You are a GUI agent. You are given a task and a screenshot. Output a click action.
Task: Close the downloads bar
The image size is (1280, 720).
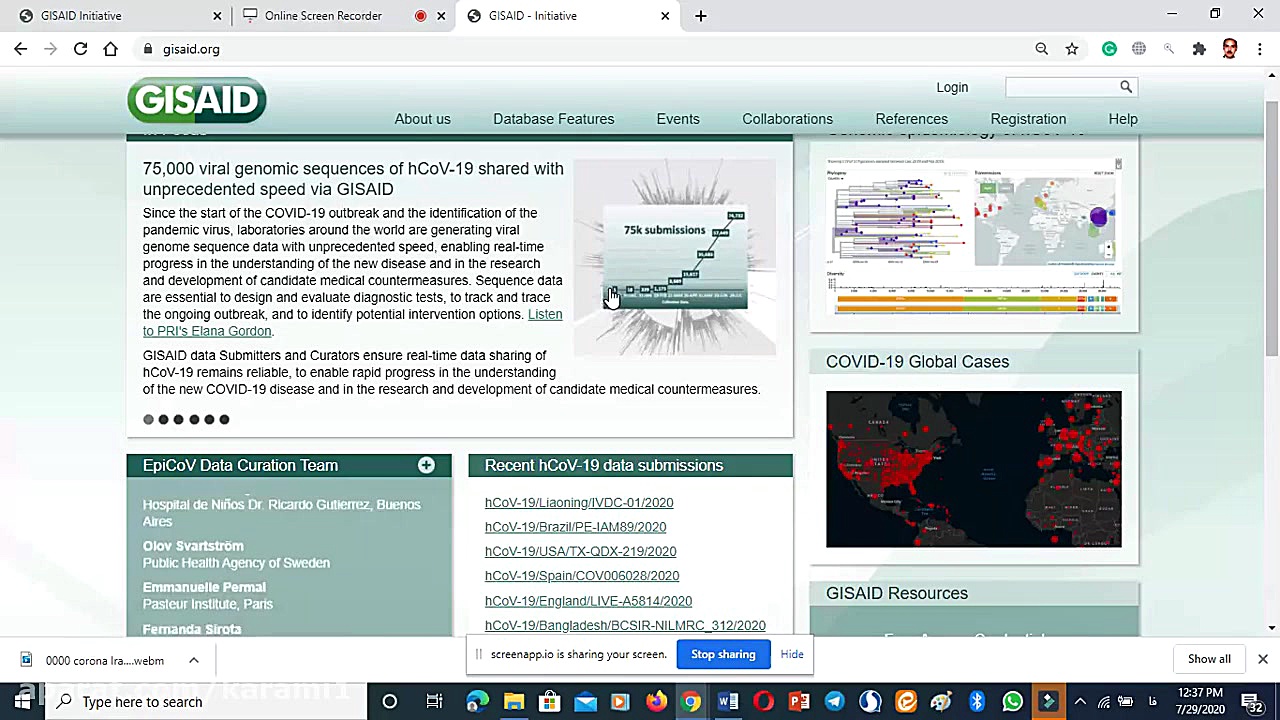[x=1263, y=659]
